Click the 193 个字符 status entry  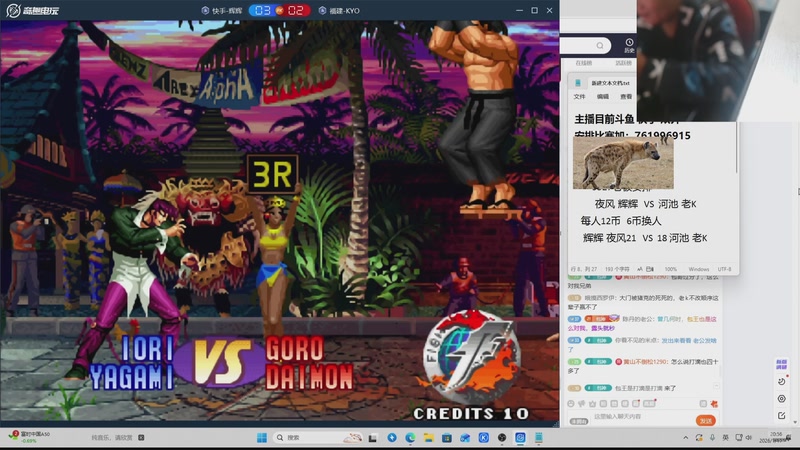click(x=617, y=269)
